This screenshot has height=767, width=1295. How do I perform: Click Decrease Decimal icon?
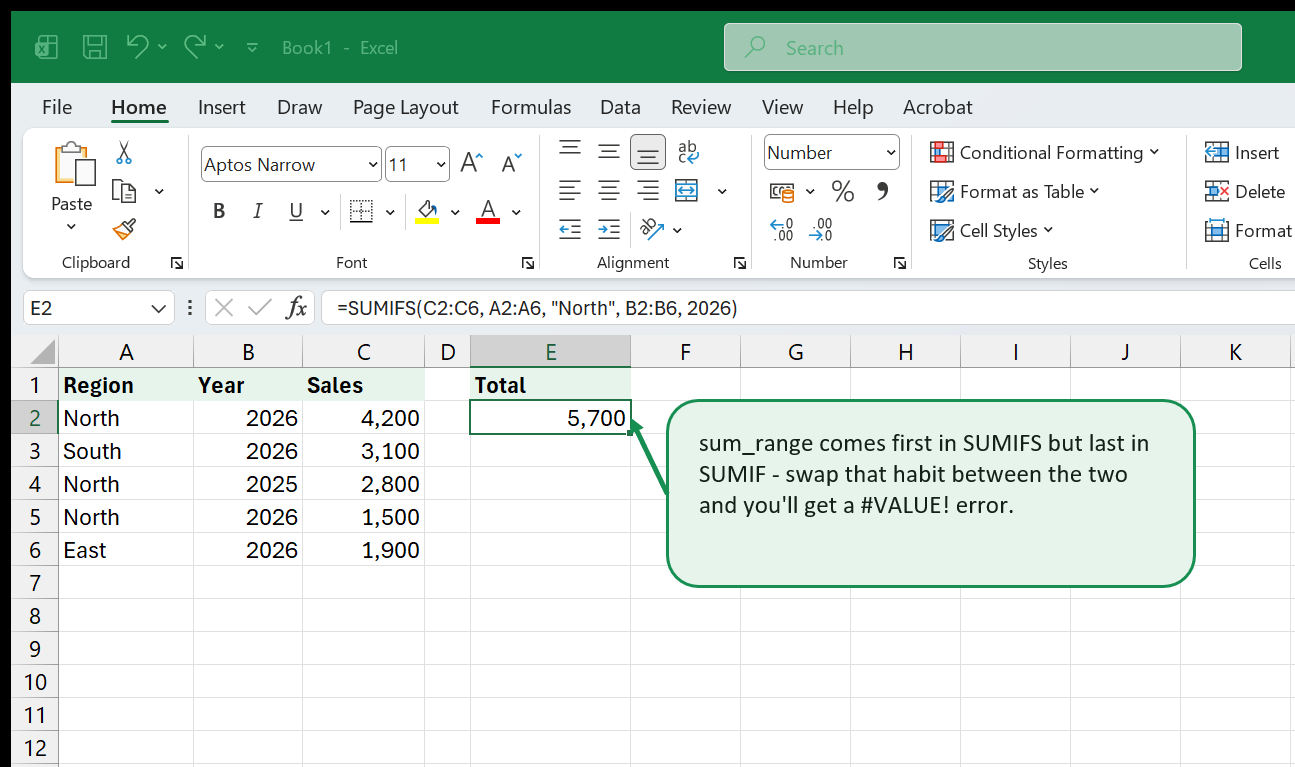tap(821, 230)
